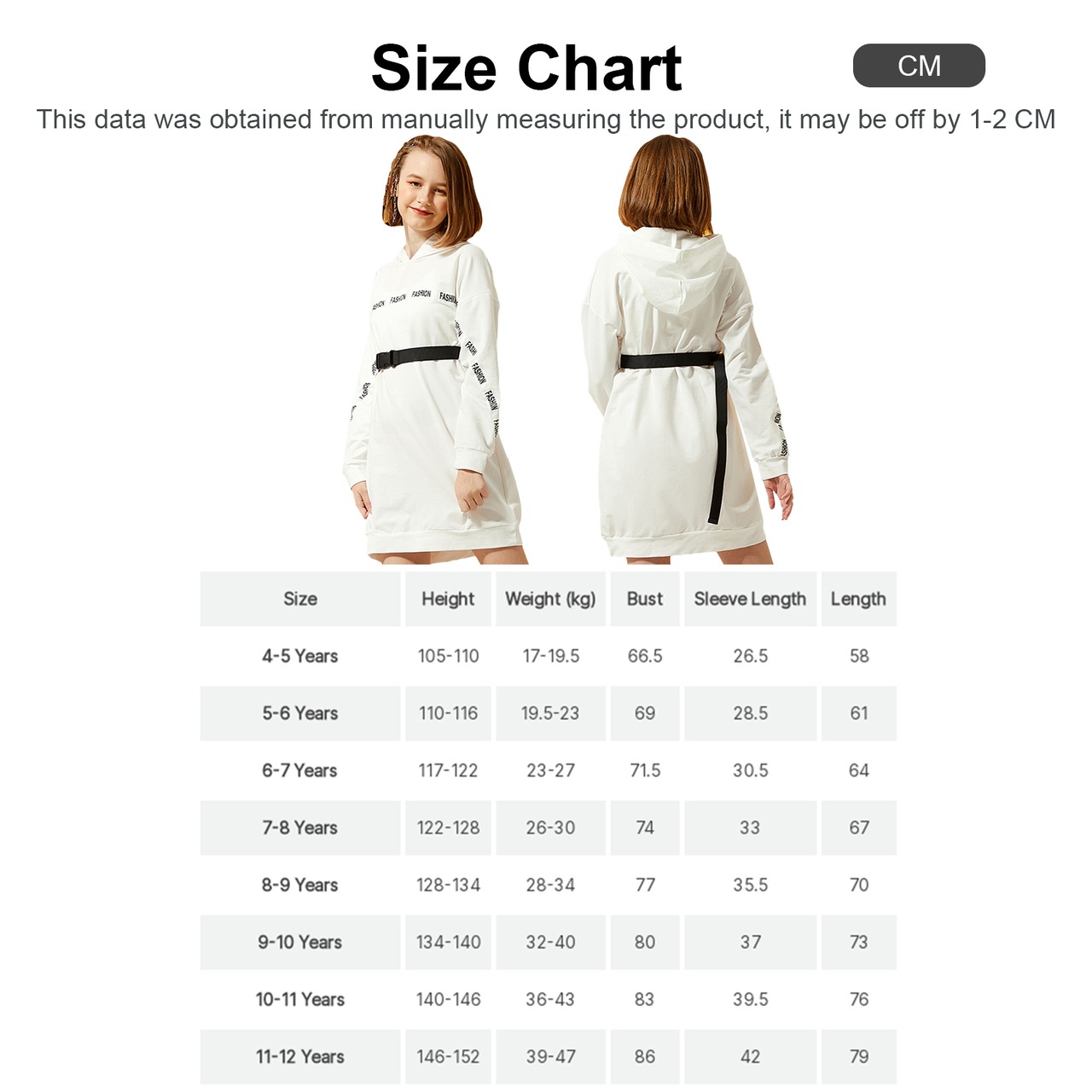Screen dimensions: 1092x1092
Task: Select the Bust column header
Action: [645, 599]
